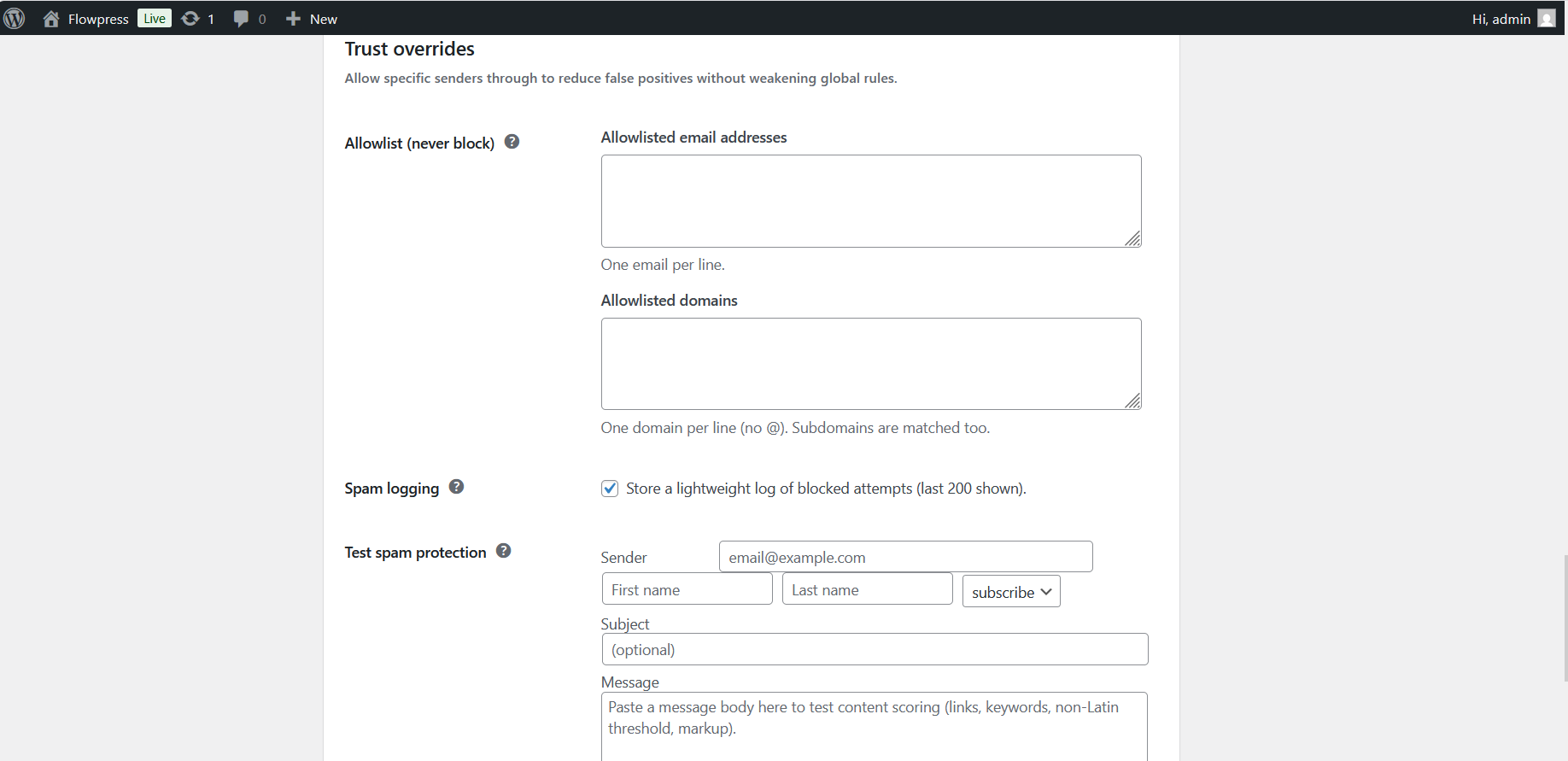This screenshot has height=761, width=1568.
Task: Click the Allowlisted email addresses label
Action: tap(694, 138)
